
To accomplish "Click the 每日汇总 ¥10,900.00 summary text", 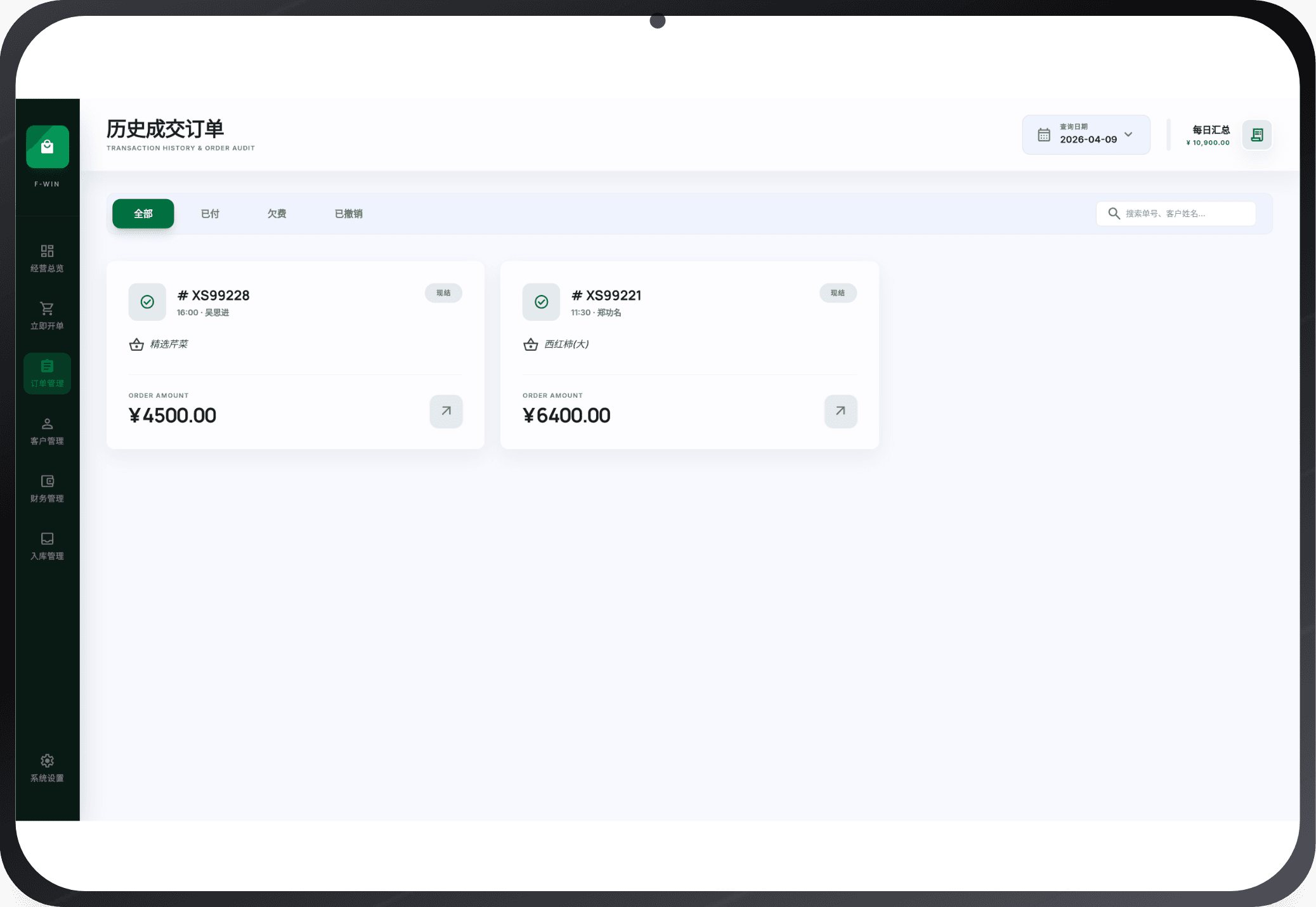I will [1208, 135].
